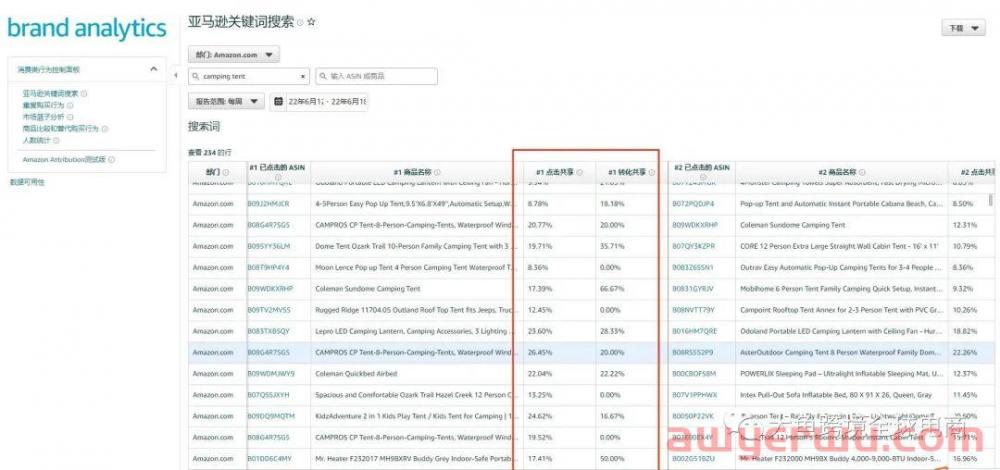The width and height of the screenshot is (1000, 470).
Task: Open ASIN link B01DD6C4MY
Action: pos(269,459)
